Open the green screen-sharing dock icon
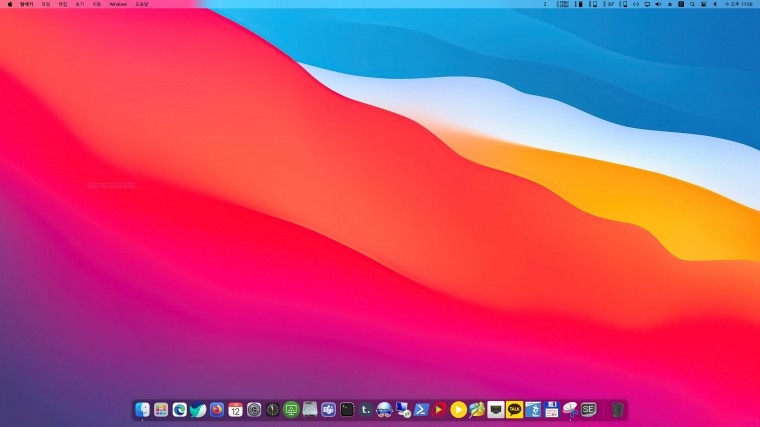Screen dimensions: 760x427 (291, 410)
